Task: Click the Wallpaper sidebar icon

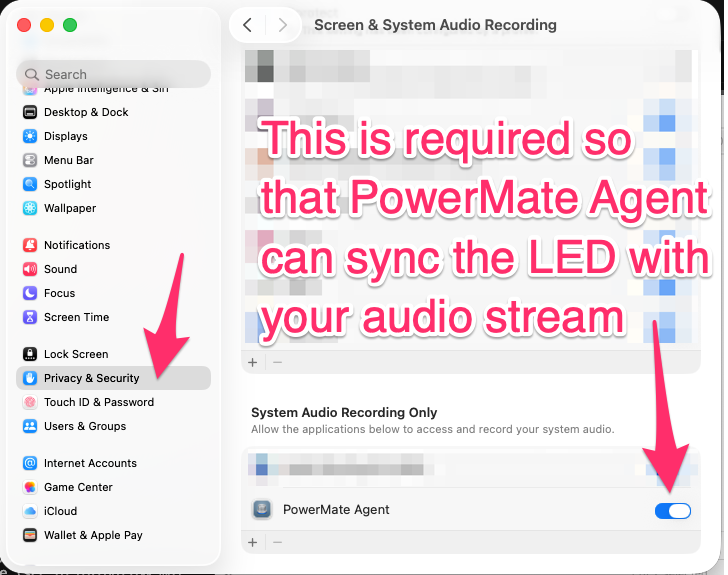Action: (x=30, y=208)
